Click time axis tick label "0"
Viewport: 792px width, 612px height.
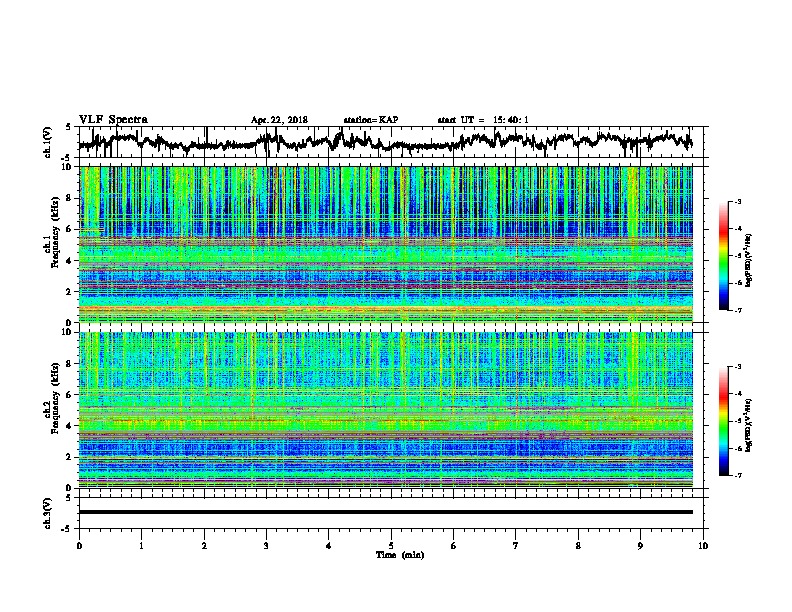tap(79, 546)
